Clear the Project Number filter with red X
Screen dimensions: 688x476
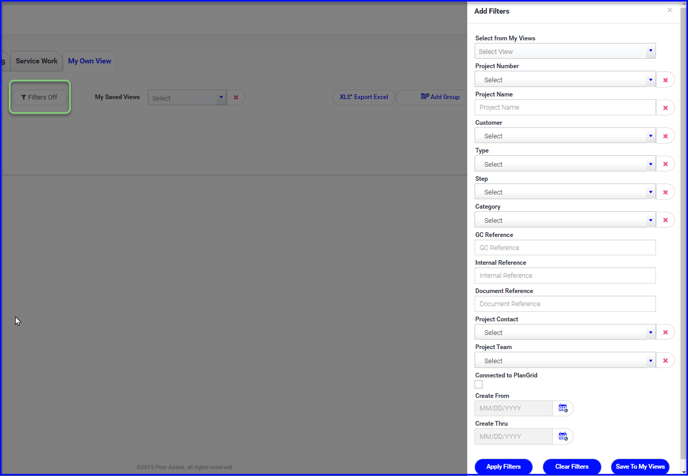pos(665,80)
